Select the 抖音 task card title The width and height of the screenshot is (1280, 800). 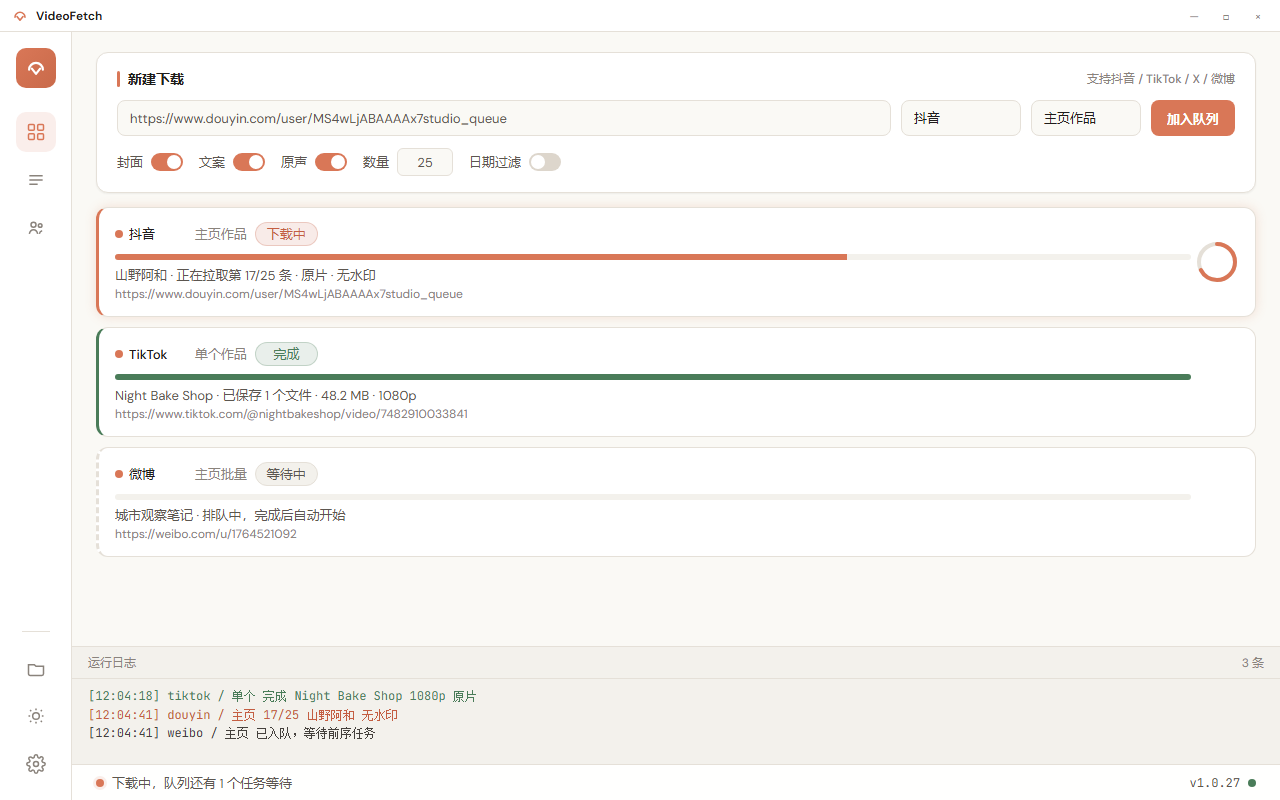coord(142,234)
